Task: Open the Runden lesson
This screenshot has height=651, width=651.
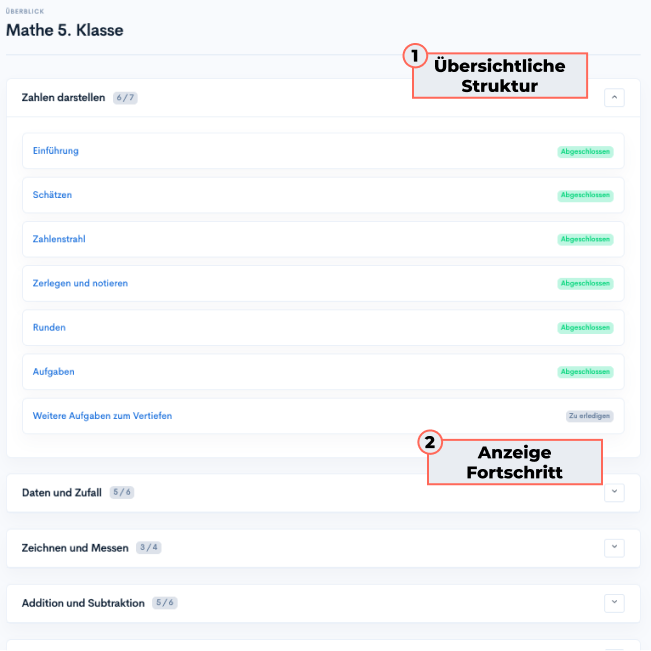Action: [49, 327]
